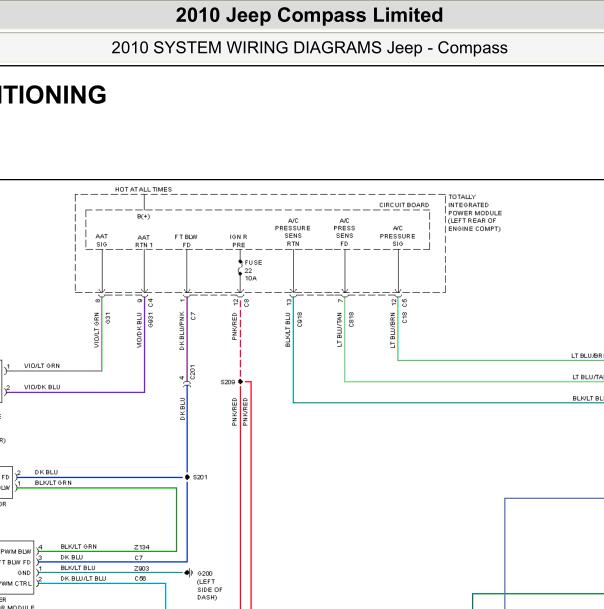Click the "HOT AT ALL TIMES" label

(x=143, y=190)
